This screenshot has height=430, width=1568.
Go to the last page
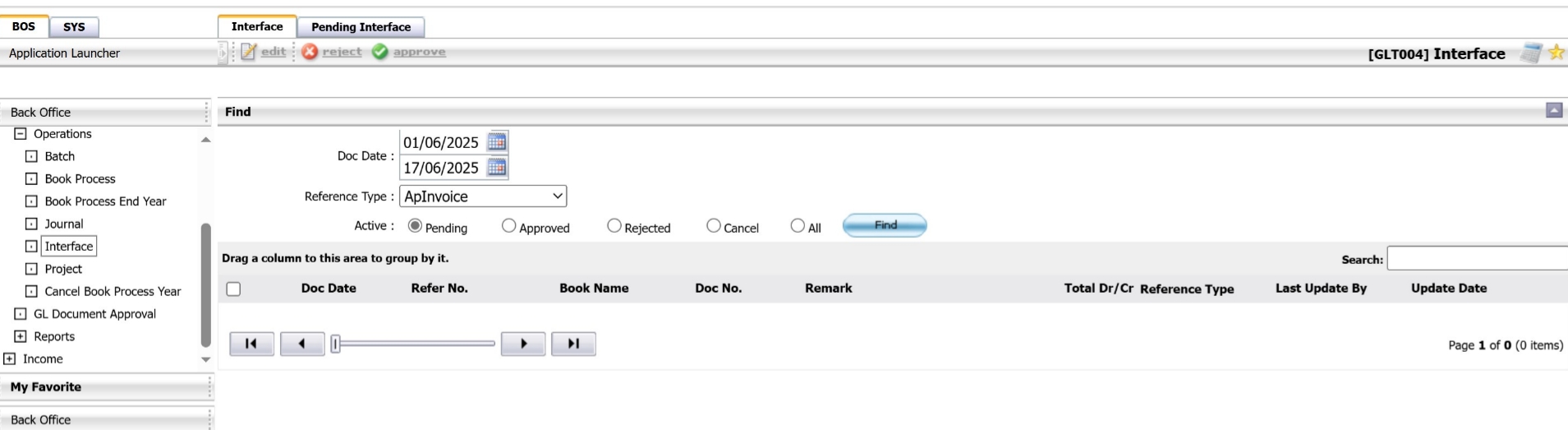[573, 344]
